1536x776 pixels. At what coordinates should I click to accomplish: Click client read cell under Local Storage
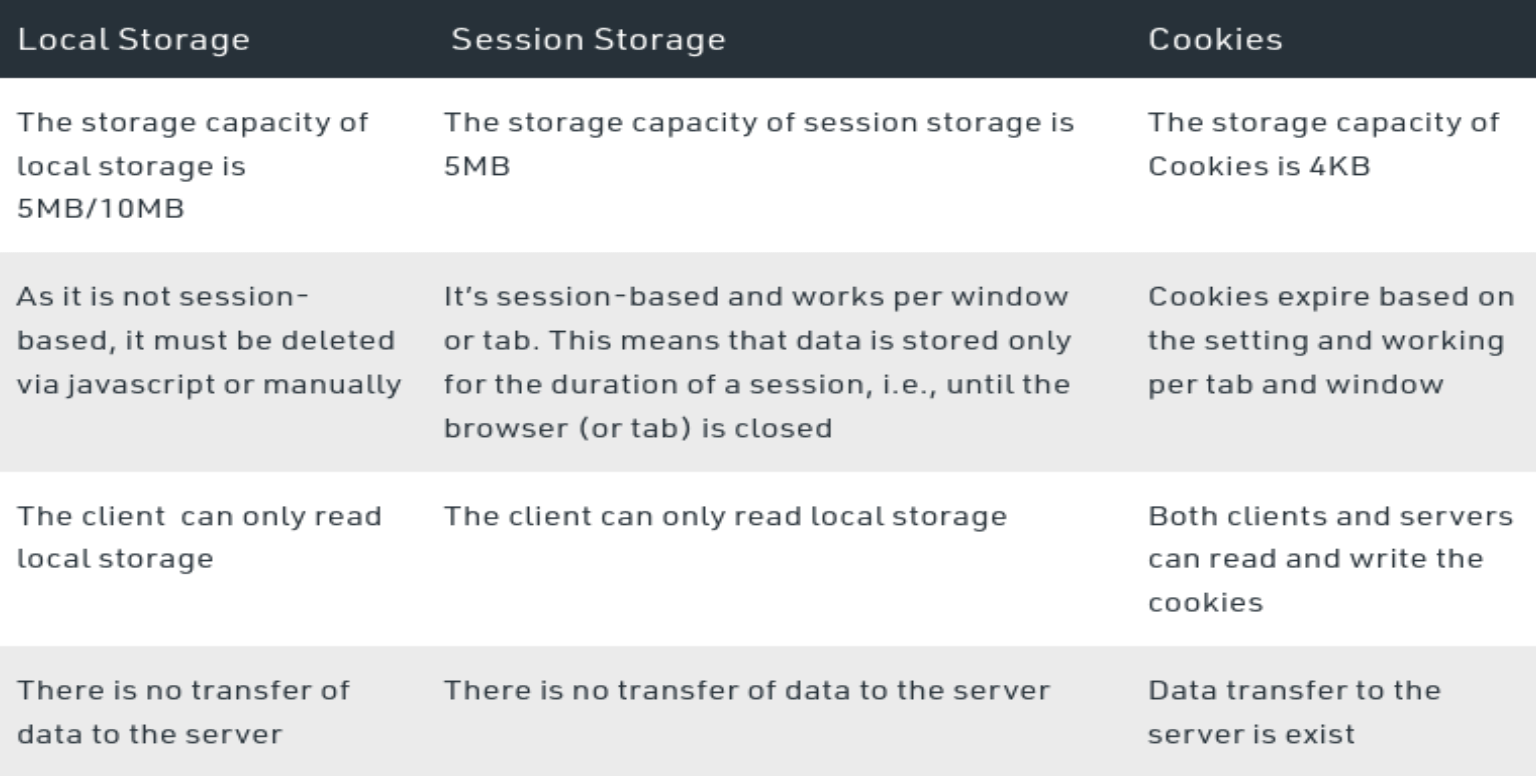pos(199,537)
